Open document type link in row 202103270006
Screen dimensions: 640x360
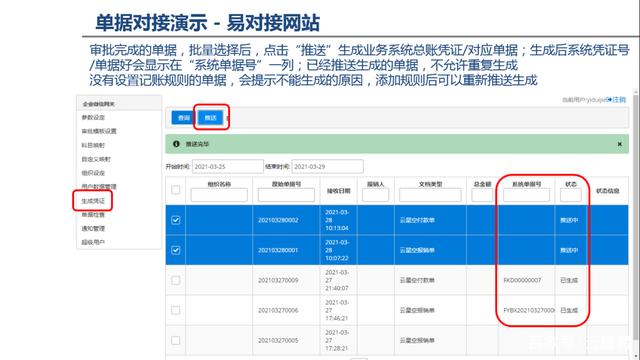pyautogui.click(x=417, y=310)
